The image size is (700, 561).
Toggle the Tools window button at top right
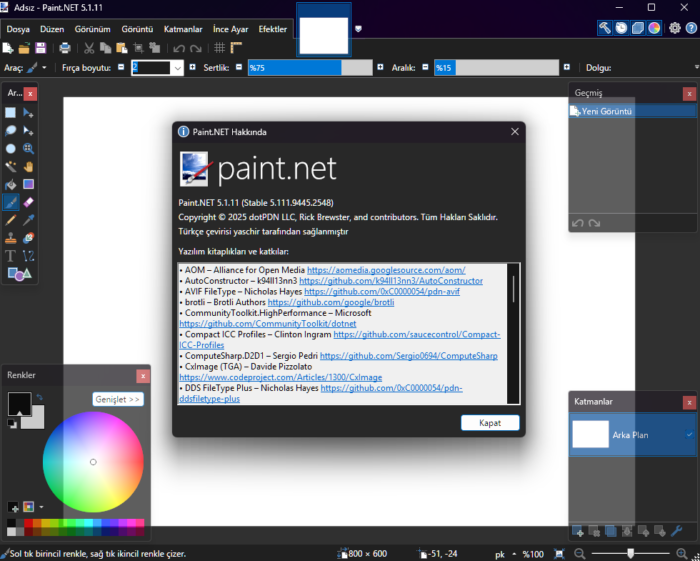click(605, 28)
